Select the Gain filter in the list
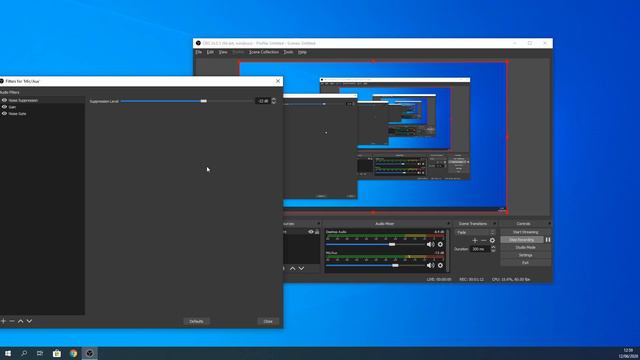640x360 pixels. pyautogui.click(x=42, y=107)
